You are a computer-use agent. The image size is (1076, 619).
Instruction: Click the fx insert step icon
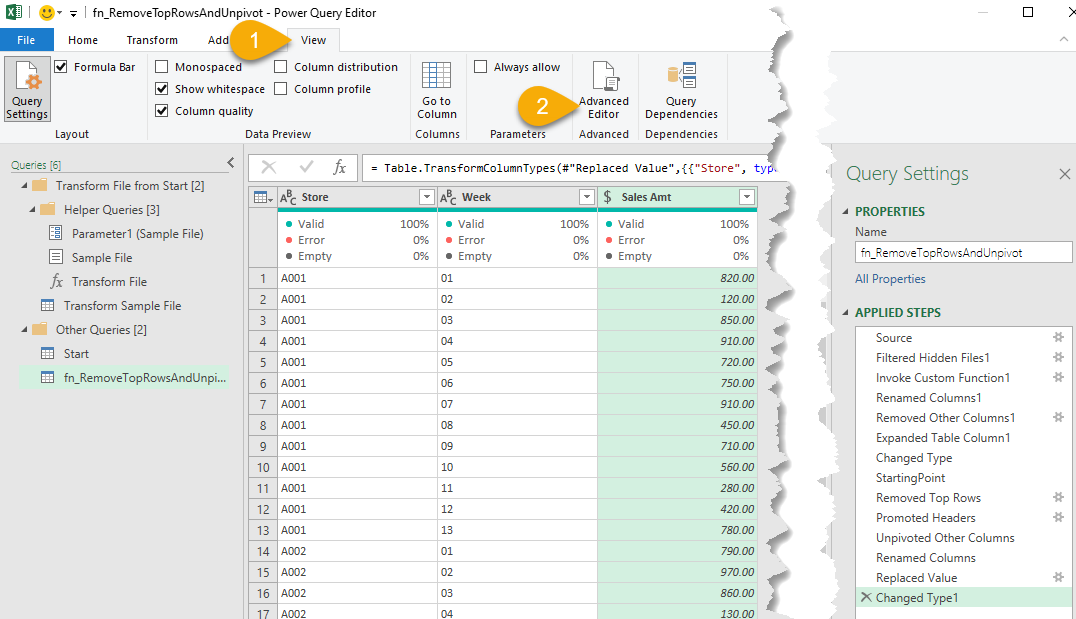(340, 167)
